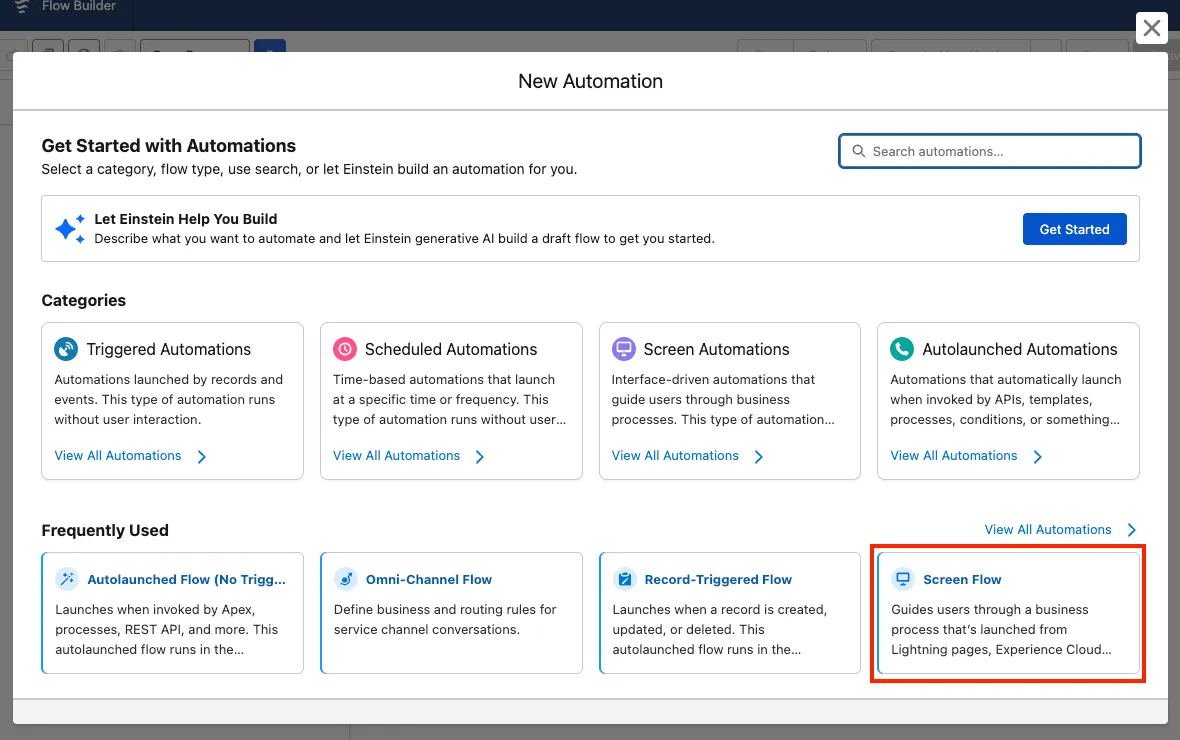This screenshot has width=1180, height=740.
Task: Select the Record-Triggered Flow title
Action: pyautogui.click(x=717, y=579)
